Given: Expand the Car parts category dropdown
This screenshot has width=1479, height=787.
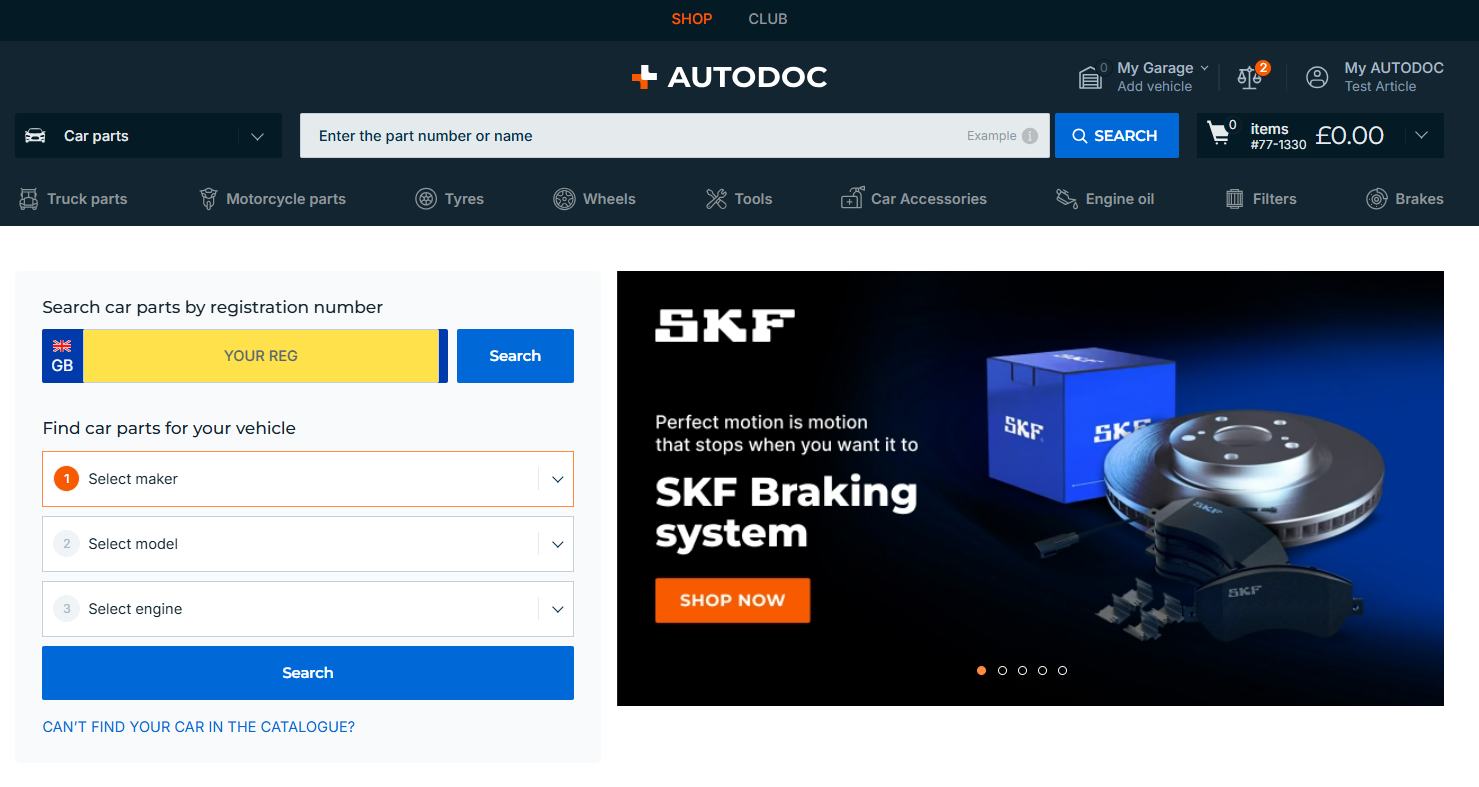Looking at the screenshot, I should (x=257, y=136).
